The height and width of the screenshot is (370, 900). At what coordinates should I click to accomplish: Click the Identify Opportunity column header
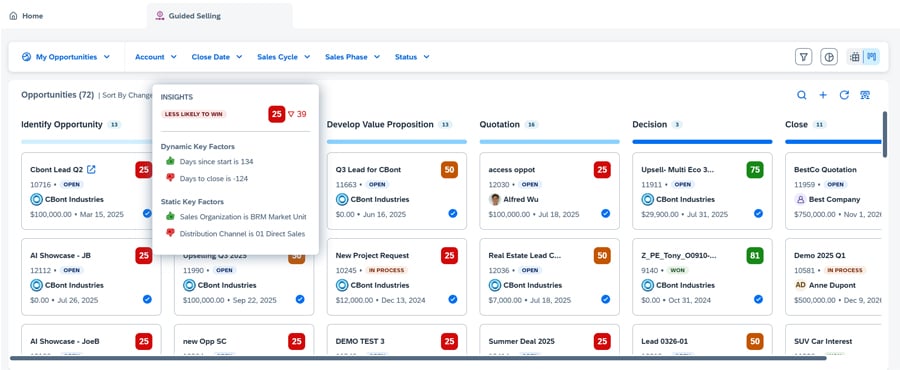coord(62,124)
